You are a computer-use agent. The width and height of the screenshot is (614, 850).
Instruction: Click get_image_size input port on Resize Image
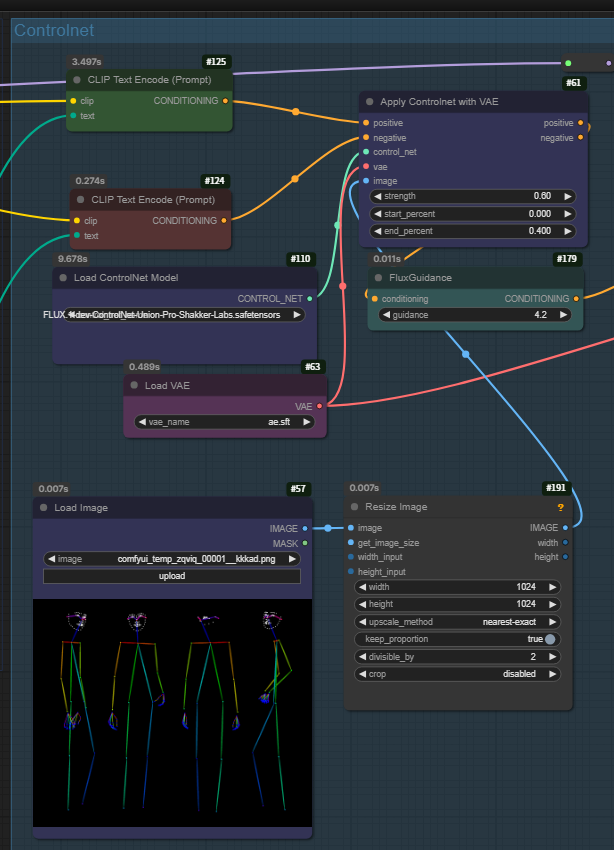tap(351, 542)
